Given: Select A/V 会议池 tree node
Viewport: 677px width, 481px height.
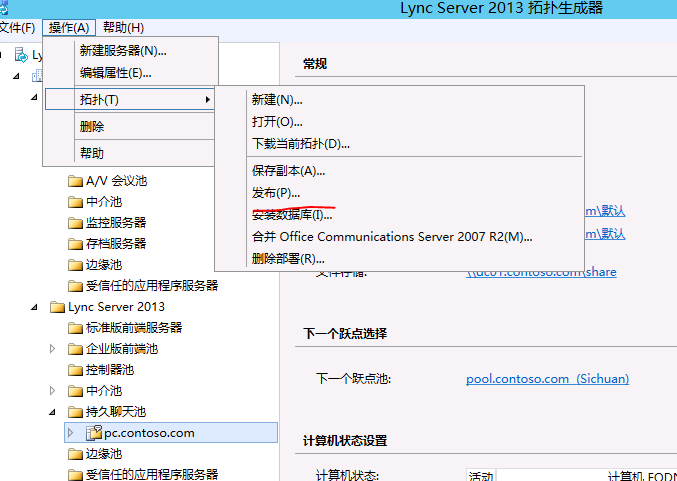Looking at the screenshot, I should click(x=117, y=181).
